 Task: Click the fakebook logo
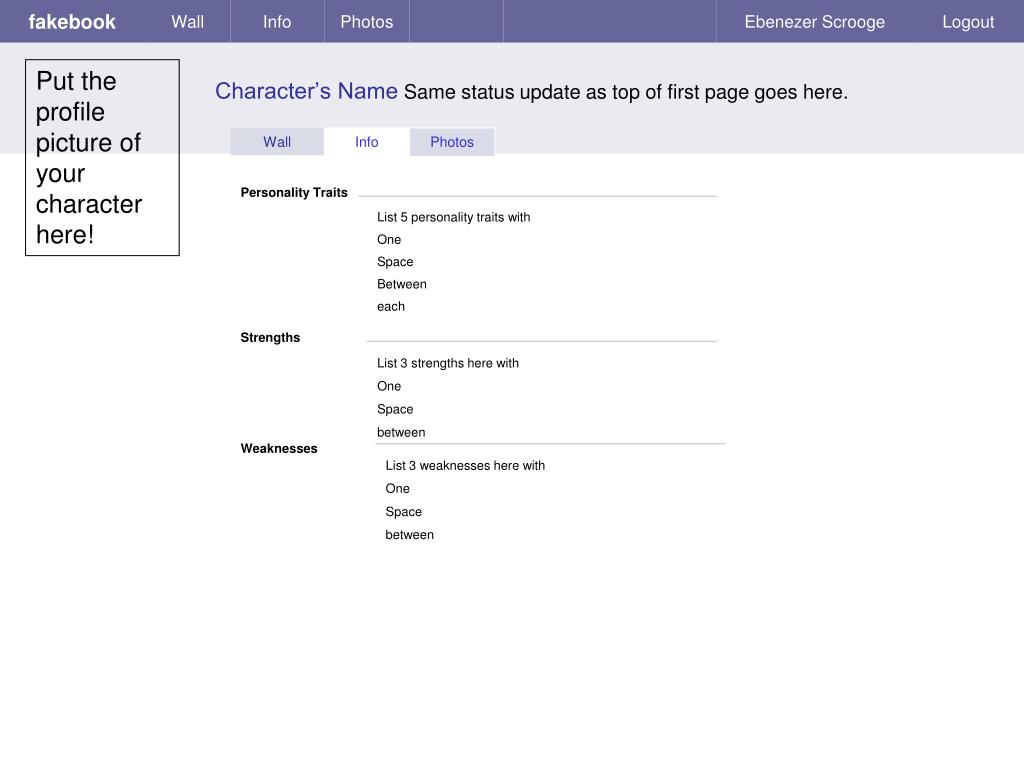[72, 22]
